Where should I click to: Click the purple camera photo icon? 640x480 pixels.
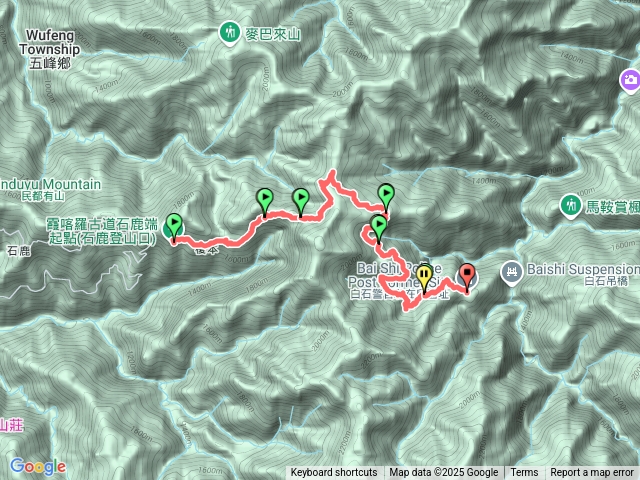(x=630, y=80)
